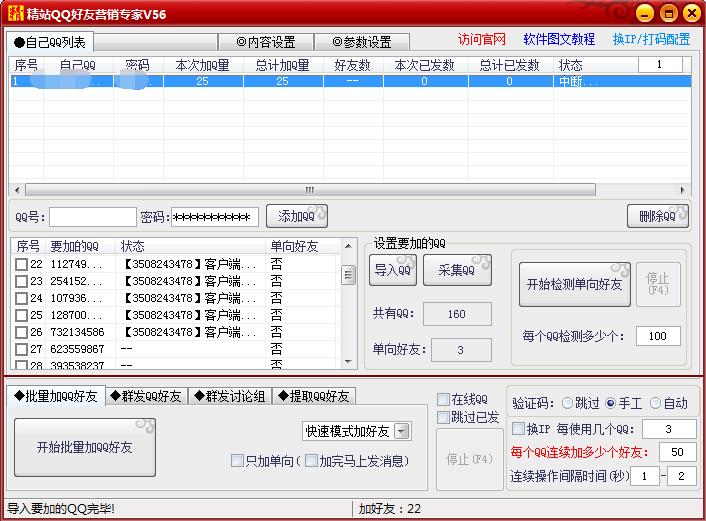Viewport: 706px width, 521px height.
Task: Open the 快速模式加好友 dropdown
Action: tap(401, 431)
